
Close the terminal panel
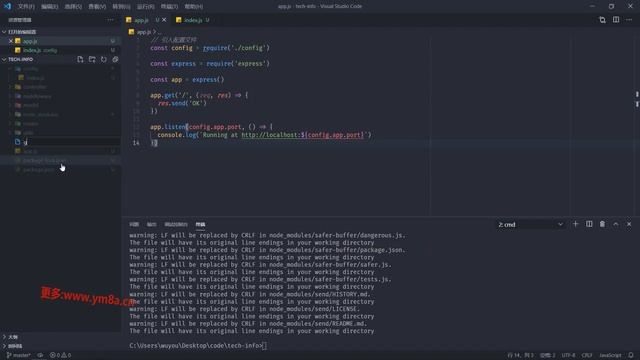click(x=629, y=224)
